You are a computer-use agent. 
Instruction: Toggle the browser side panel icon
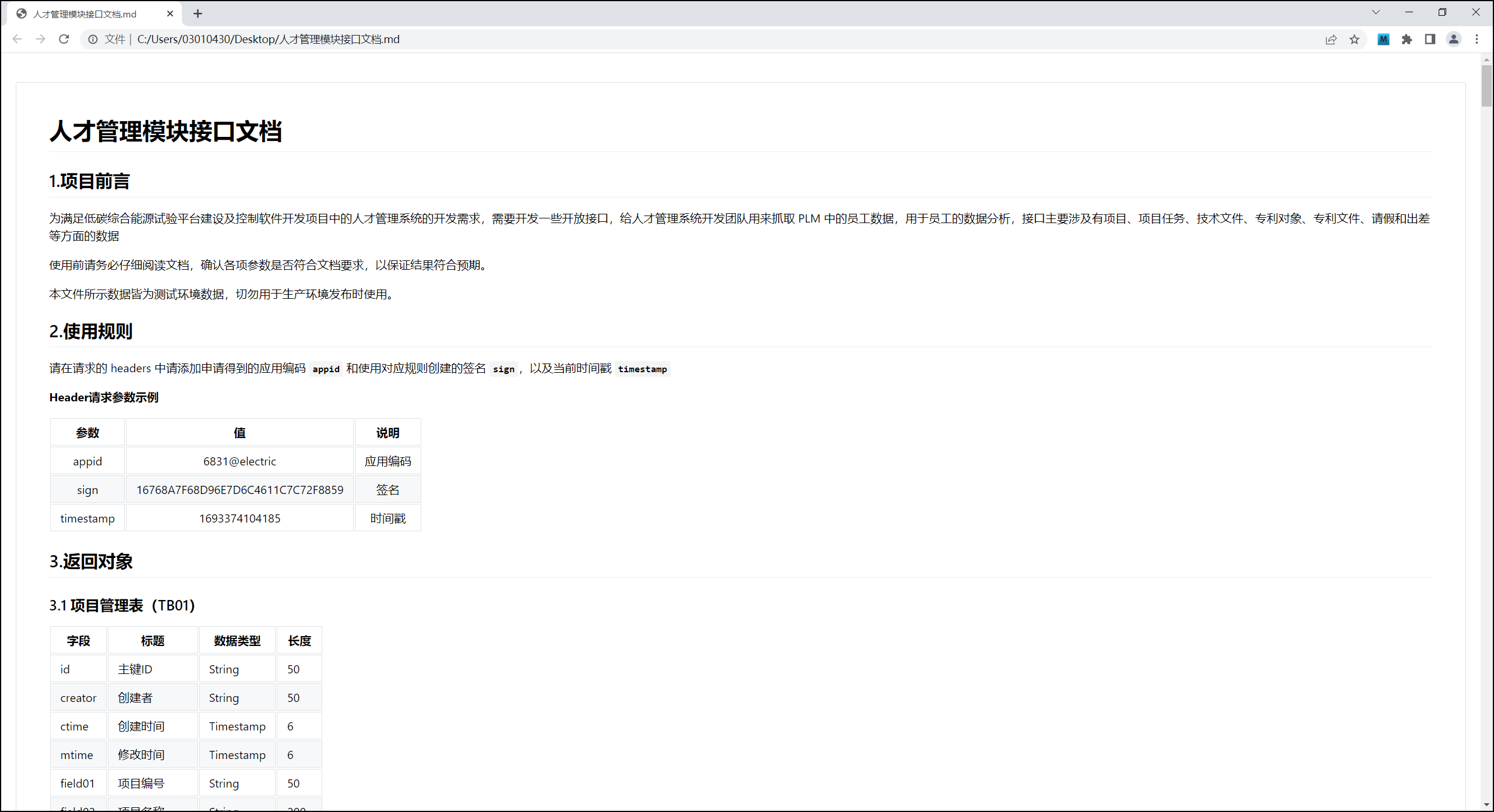click(x=1430, y=39)
